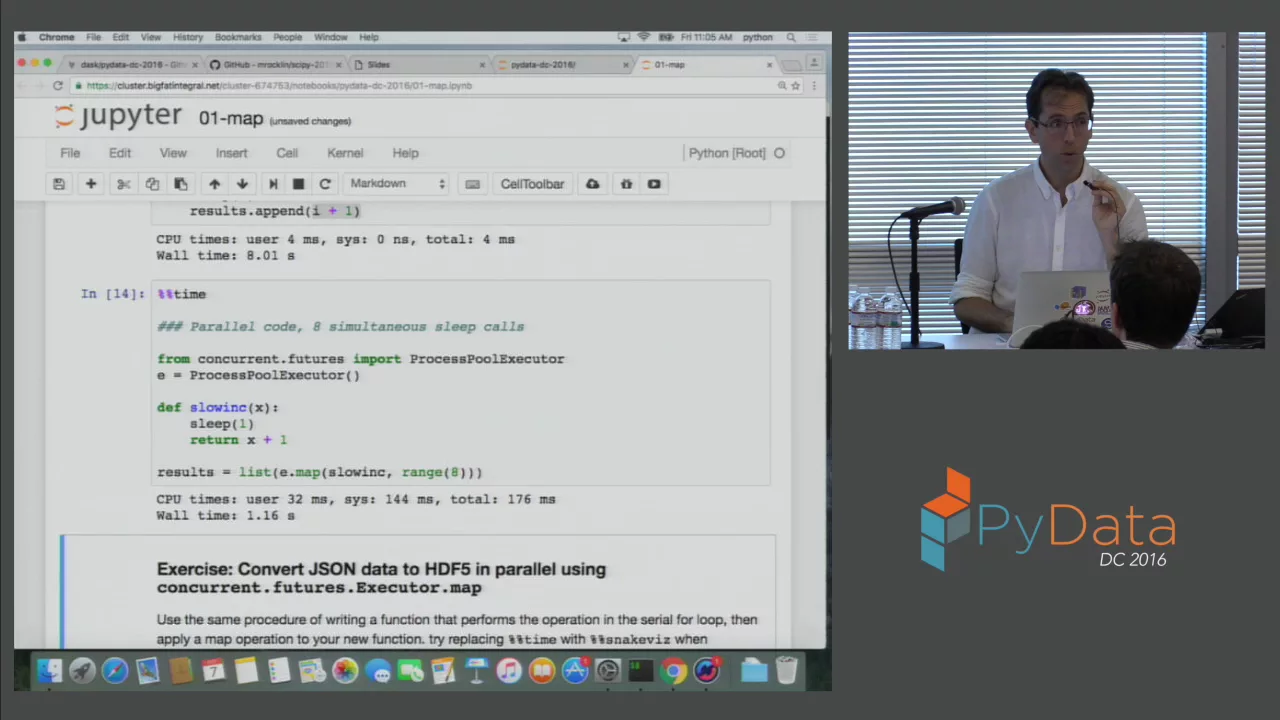Open iTunes music from the Dock

click(509, 671)
